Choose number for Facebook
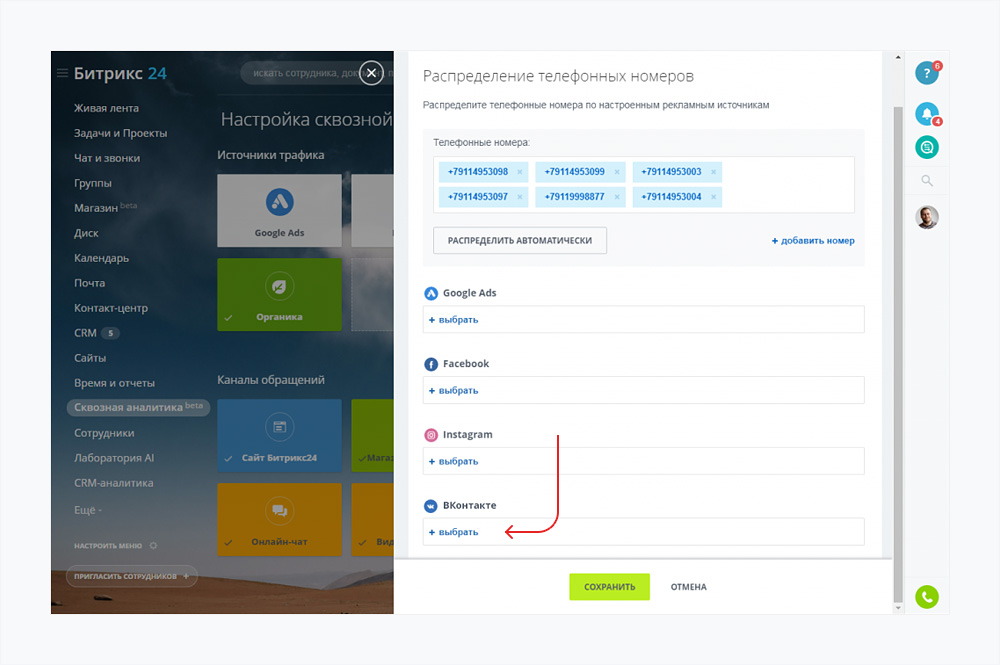 pyautogui.click(x=453, y=390)
